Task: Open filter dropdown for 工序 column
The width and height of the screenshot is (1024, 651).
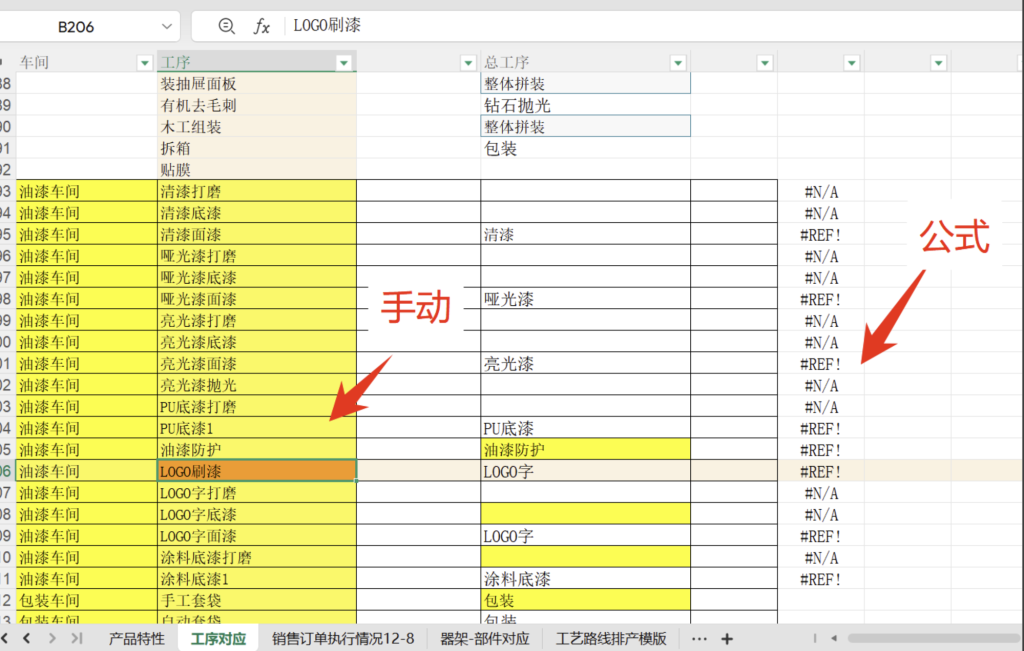Action: point(344,63)
